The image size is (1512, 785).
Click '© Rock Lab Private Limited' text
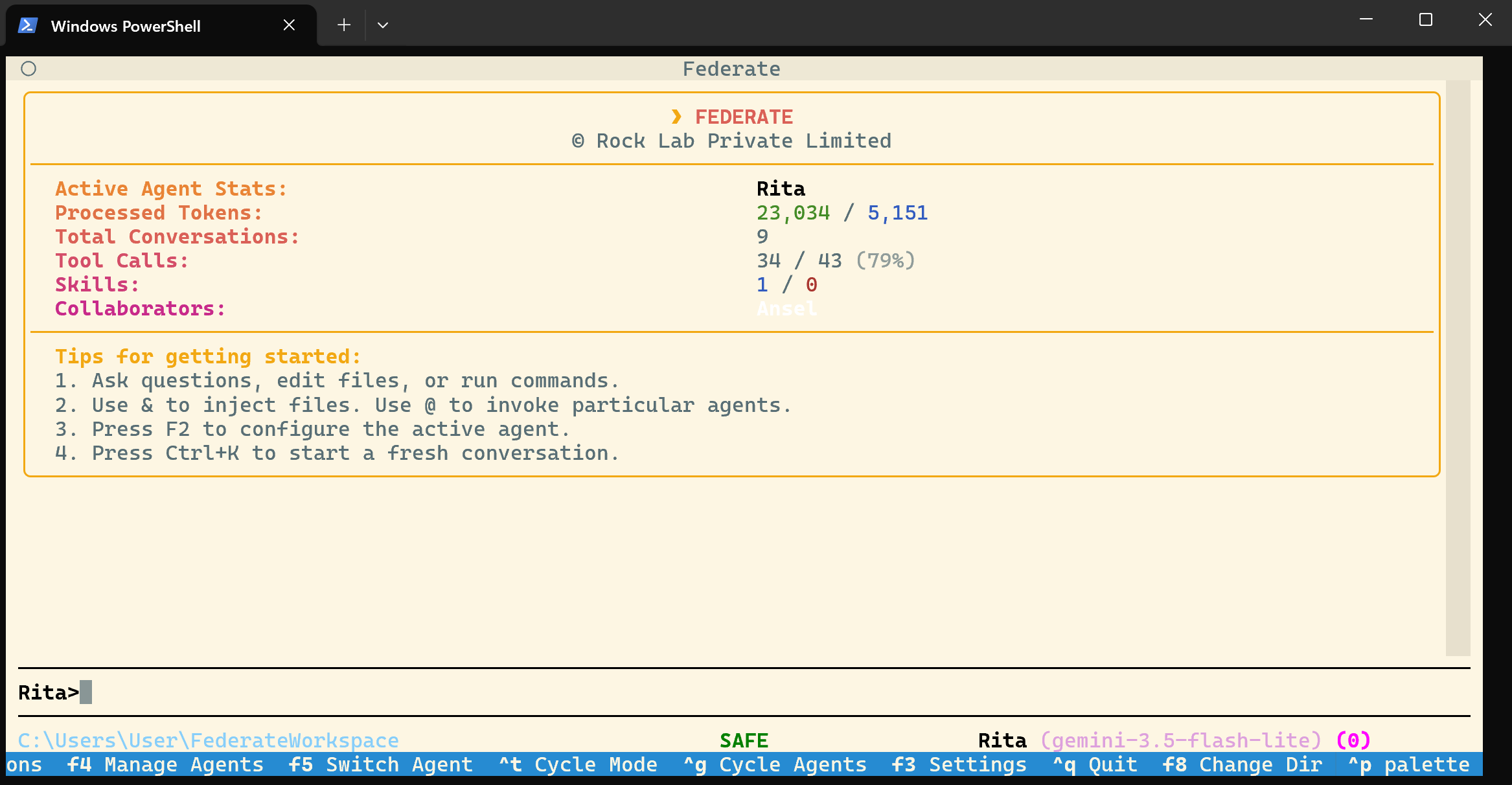point(731,141)
